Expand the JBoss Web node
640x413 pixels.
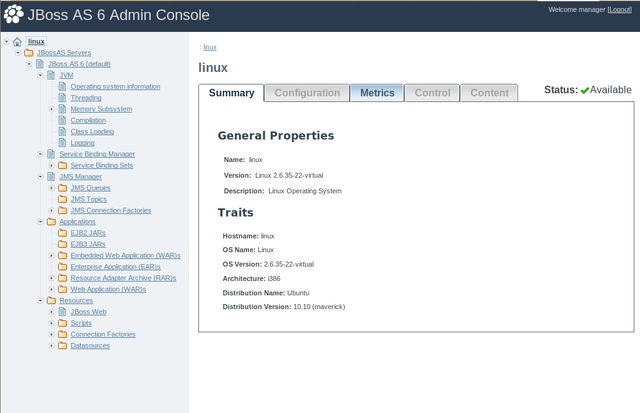tap(51, 312)
